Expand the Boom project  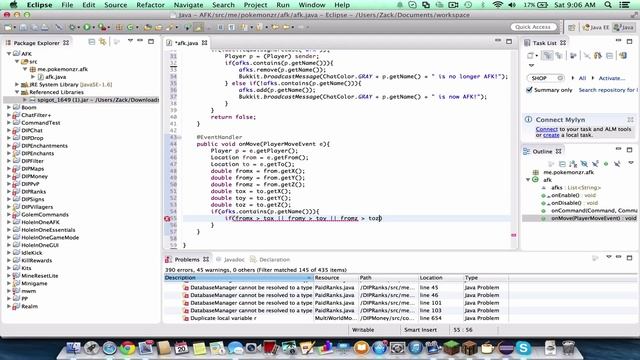coord(9,107)
